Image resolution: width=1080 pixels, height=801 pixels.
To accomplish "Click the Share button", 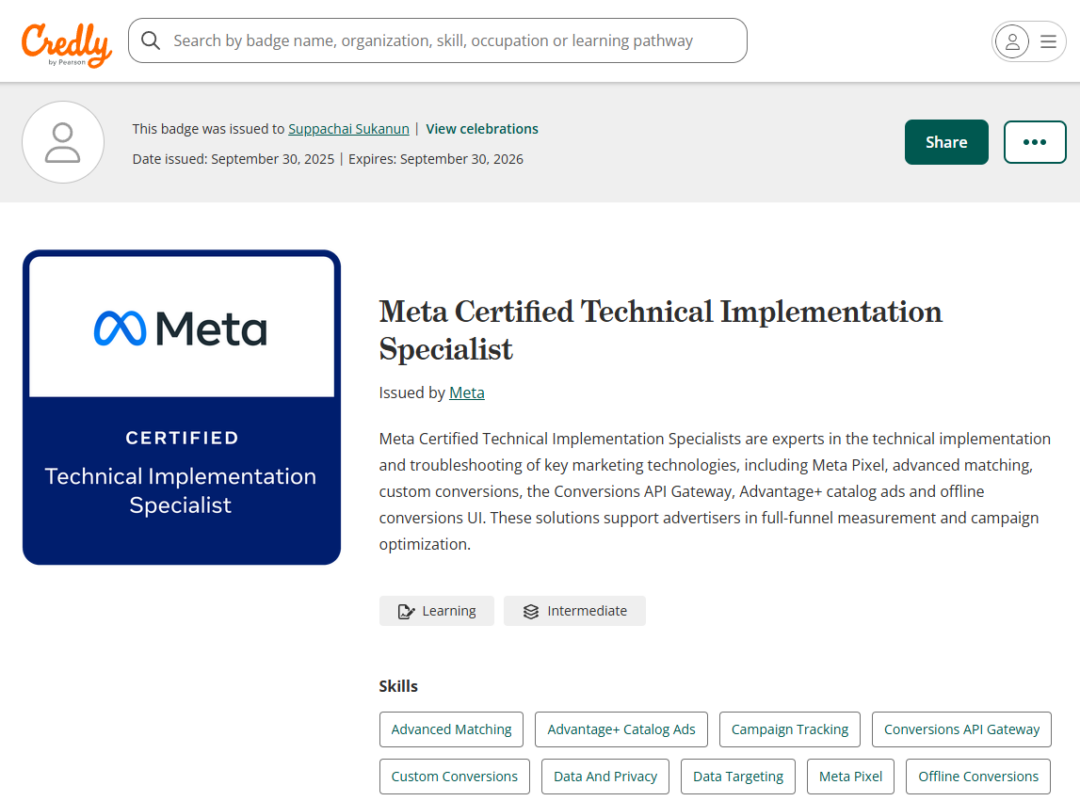I will tap(946, 142).
